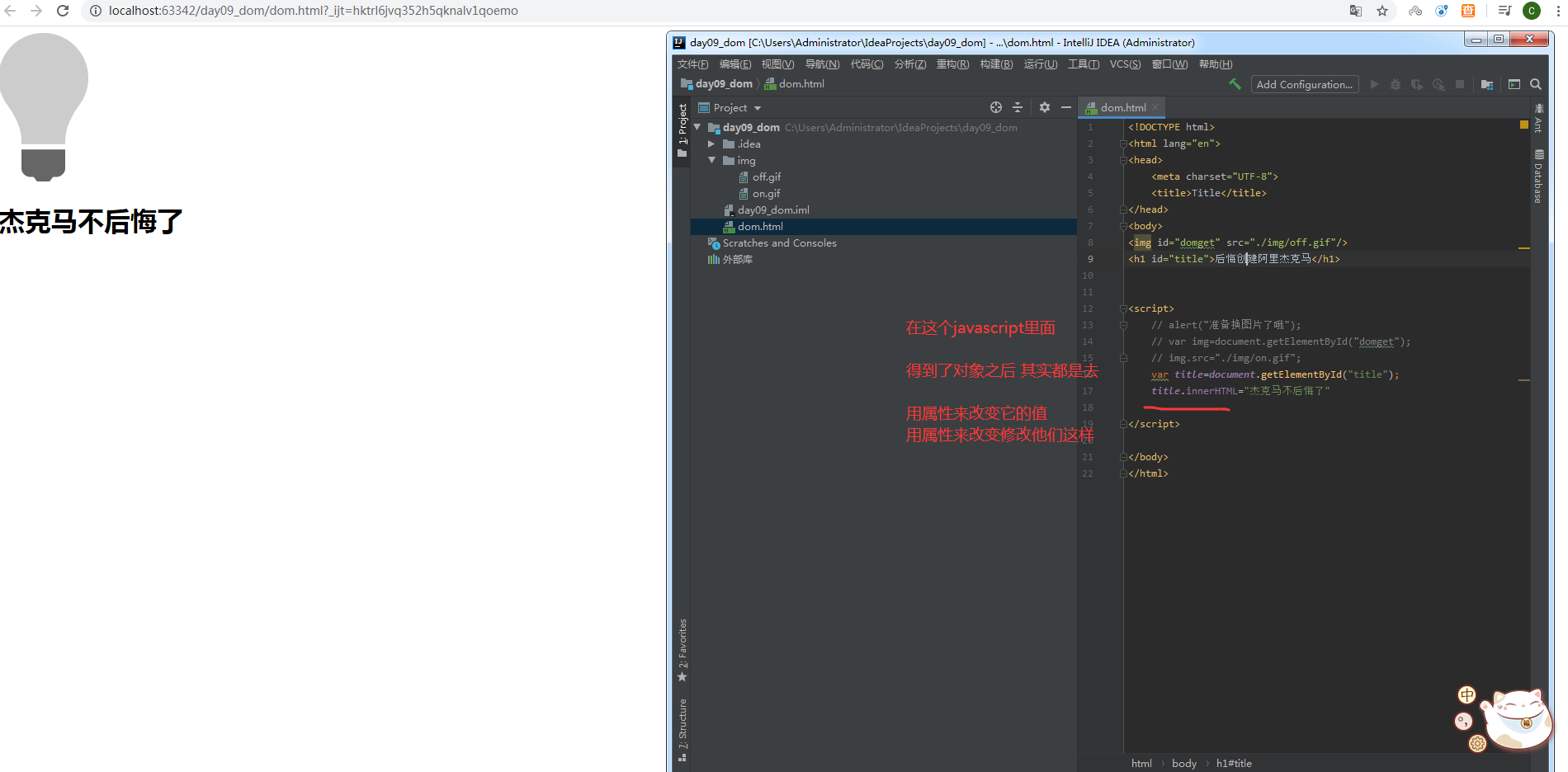Screen dimensions: 1568x772
Task: Fold the <html> block at line 2
Action: click(x=1123, y=144)
